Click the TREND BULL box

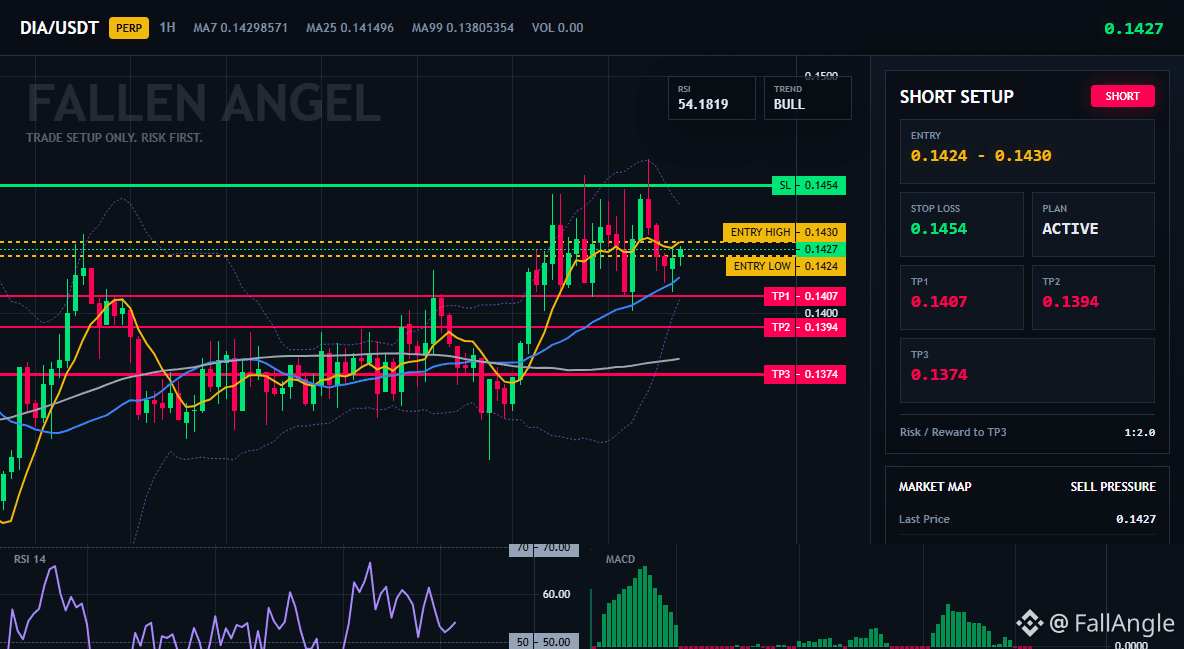pos(807,98)
